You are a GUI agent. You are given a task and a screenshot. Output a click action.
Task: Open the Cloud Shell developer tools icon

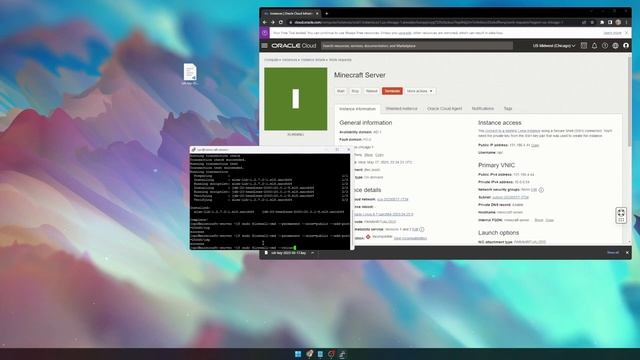(584, 46)
